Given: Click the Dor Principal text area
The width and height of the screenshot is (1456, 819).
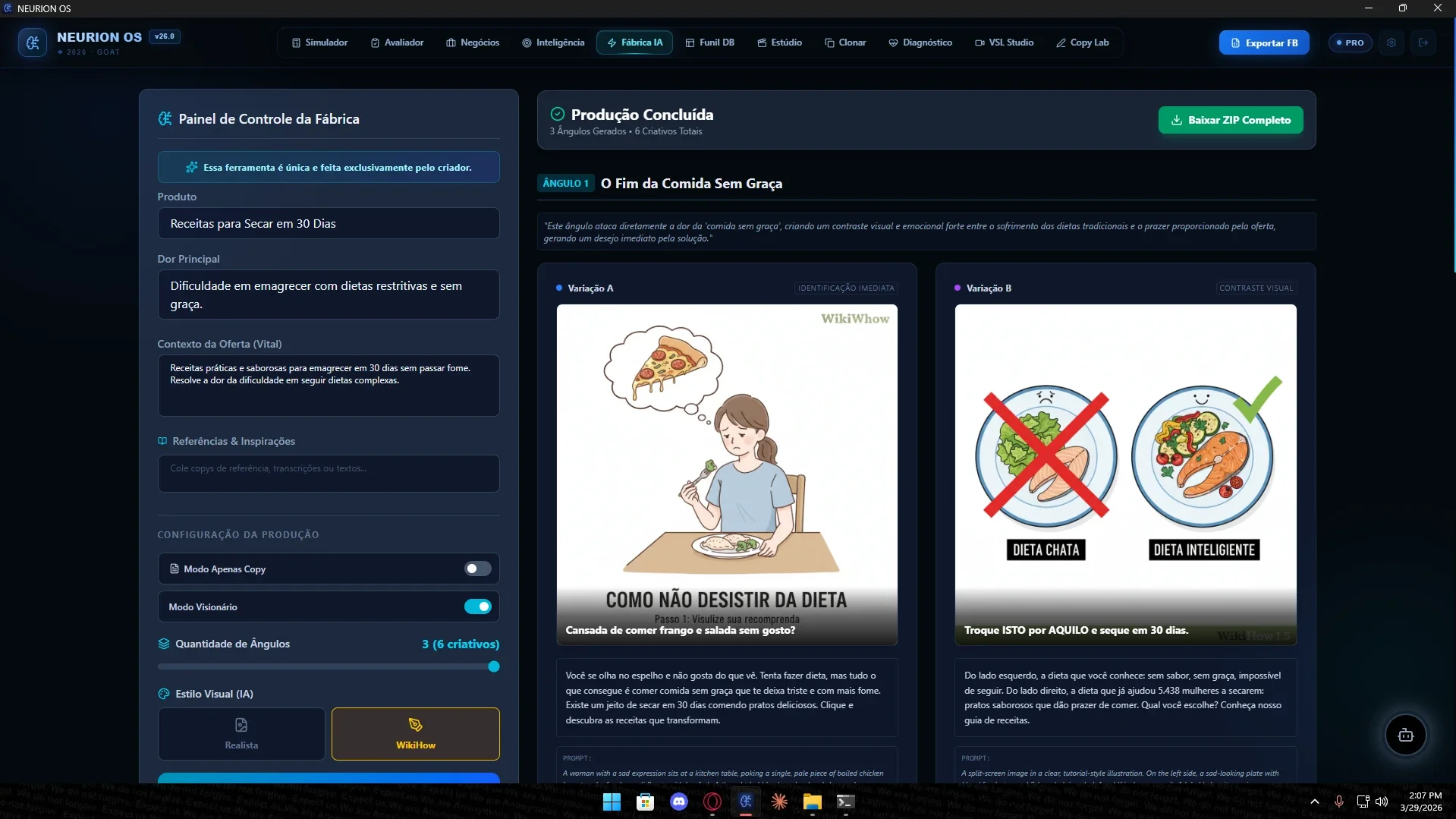Looking at the screenshot, I should pos(329,295).
